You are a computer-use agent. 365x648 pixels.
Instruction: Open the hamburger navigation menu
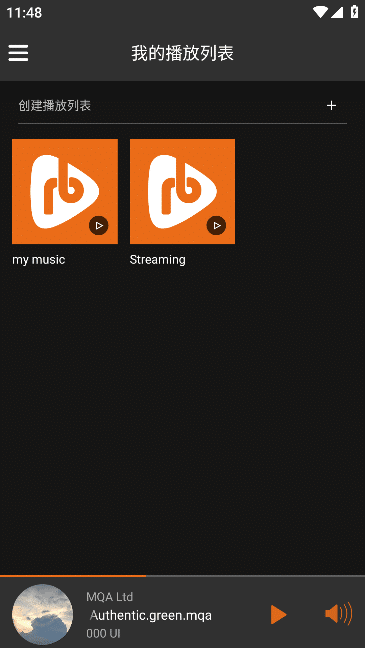tap(18, 53)
